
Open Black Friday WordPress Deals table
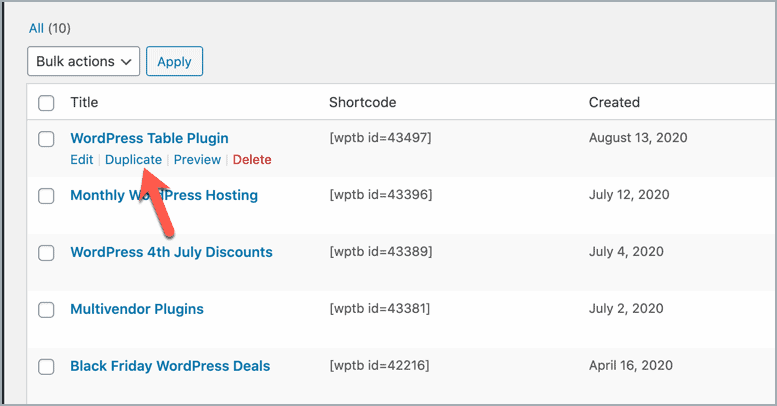coord(170,366)
